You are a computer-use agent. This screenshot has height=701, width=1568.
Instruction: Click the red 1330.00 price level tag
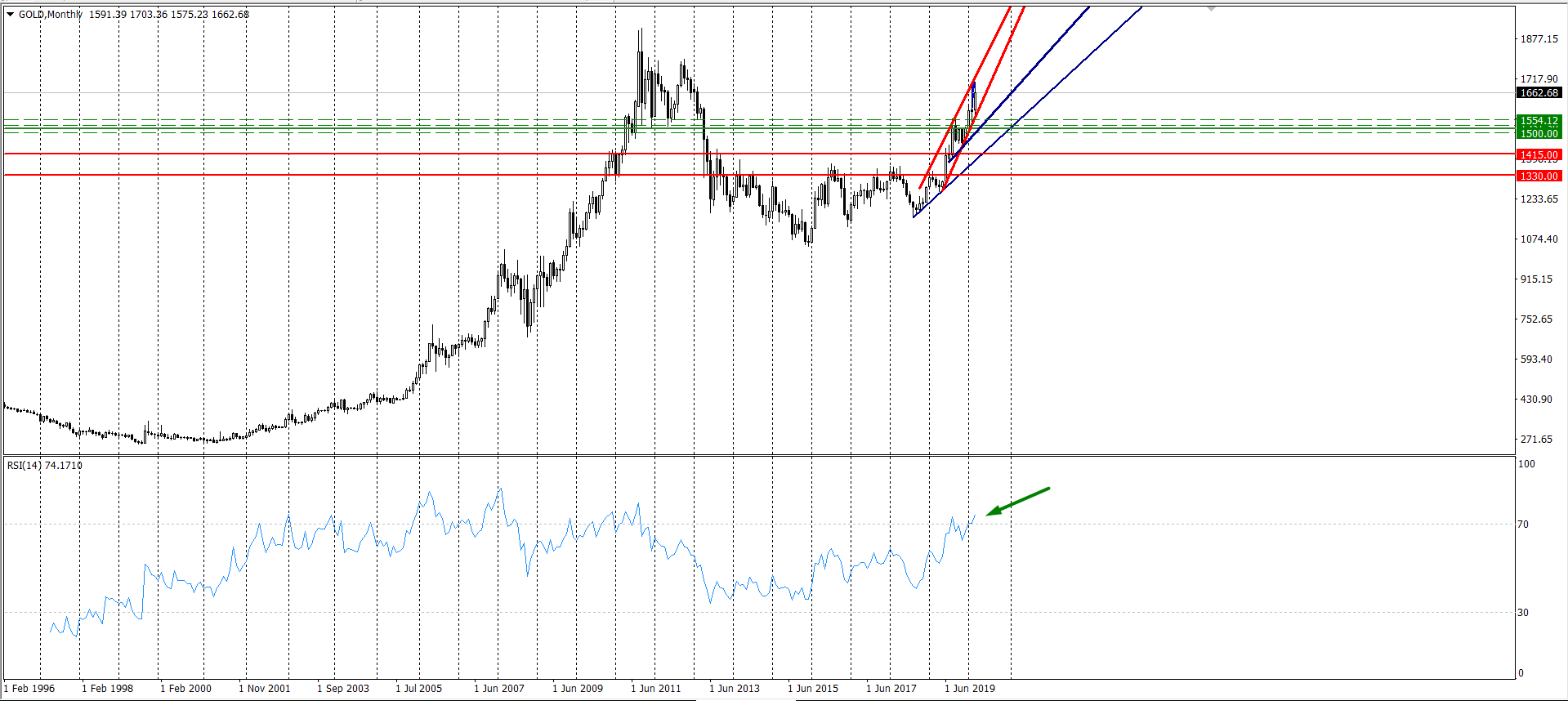[x=1539, y=176]
